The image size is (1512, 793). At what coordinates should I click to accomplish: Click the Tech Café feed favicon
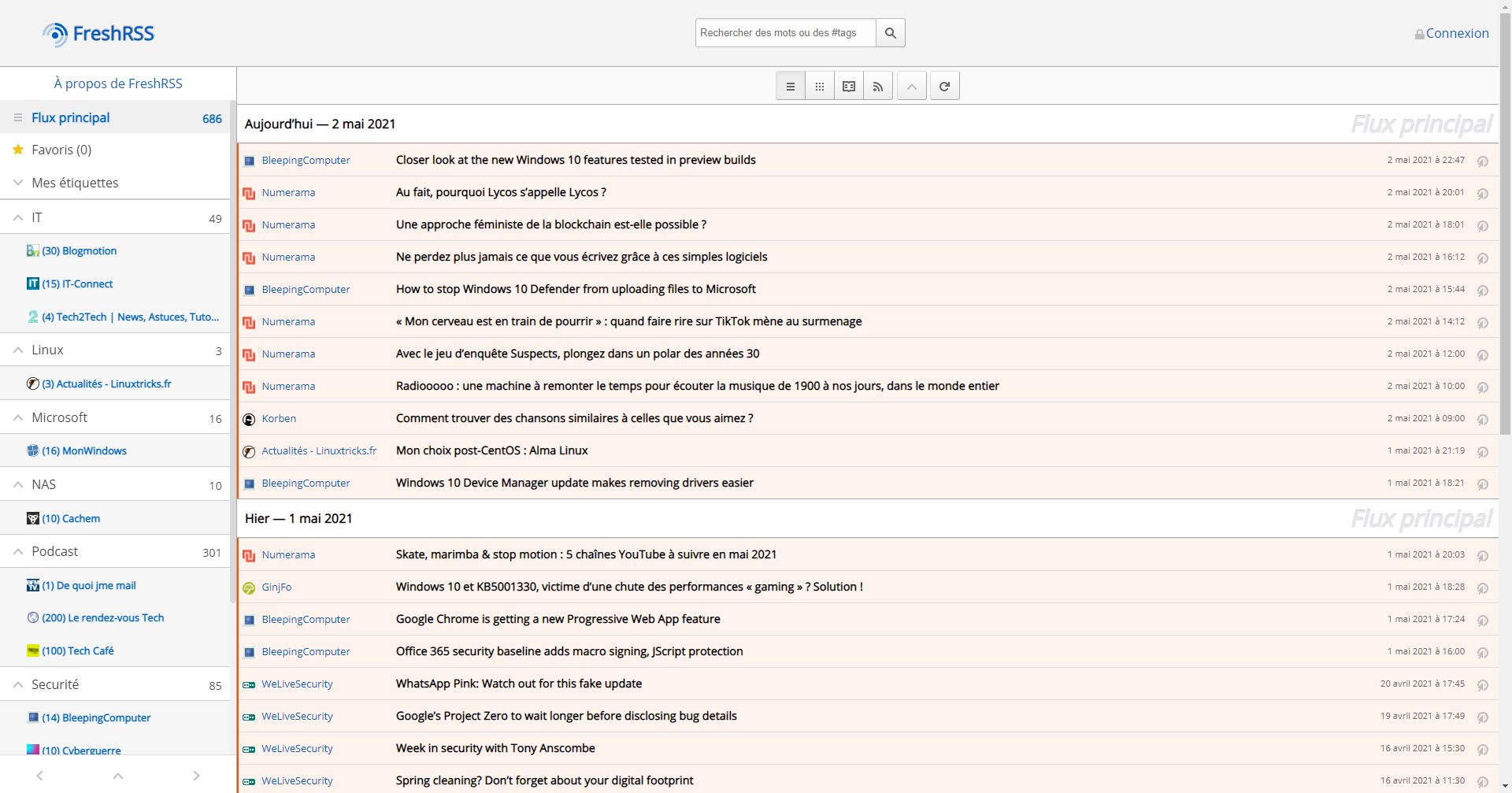[32, 650]
